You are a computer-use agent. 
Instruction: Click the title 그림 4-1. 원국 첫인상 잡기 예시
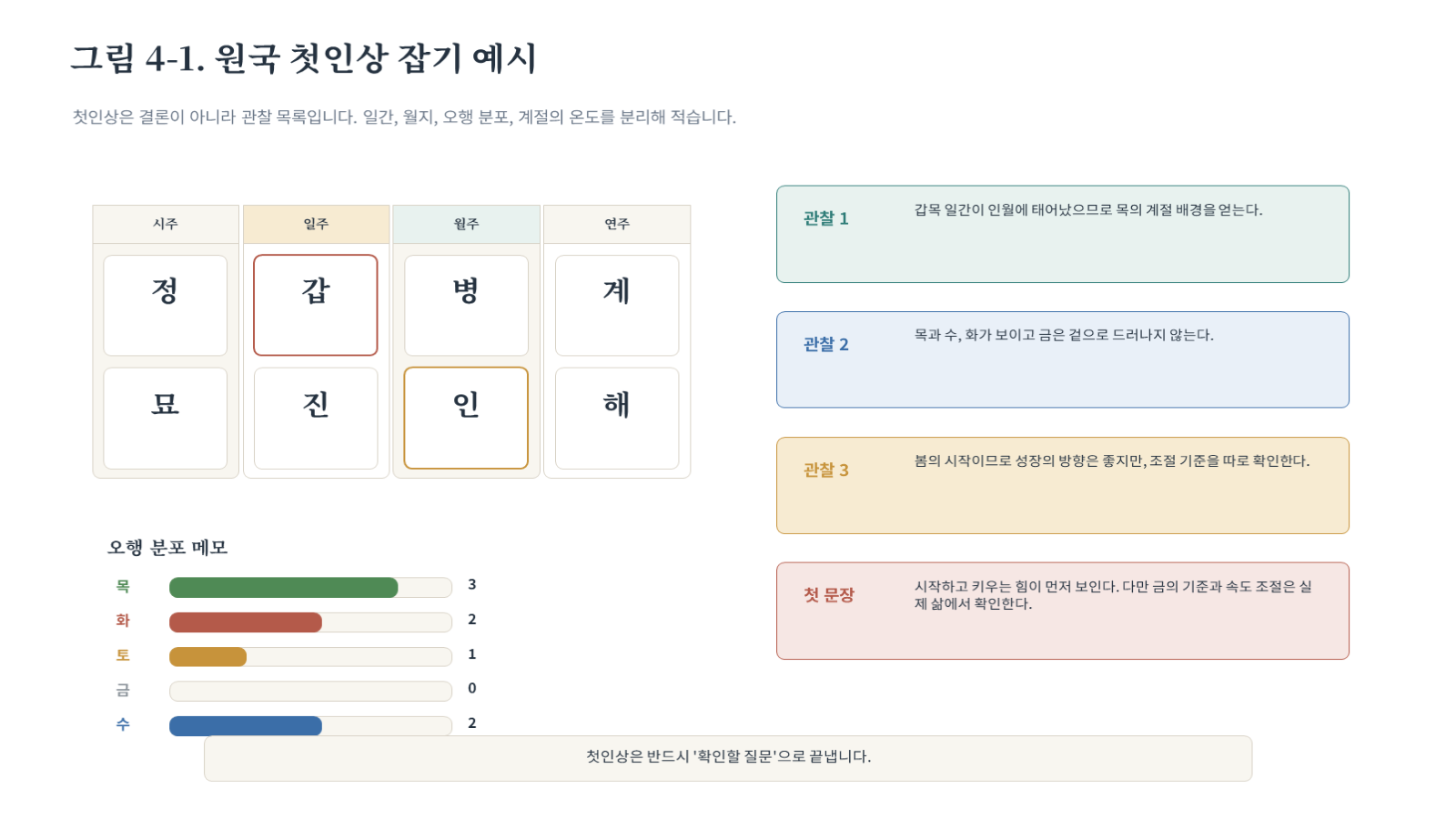pos(304,58)
